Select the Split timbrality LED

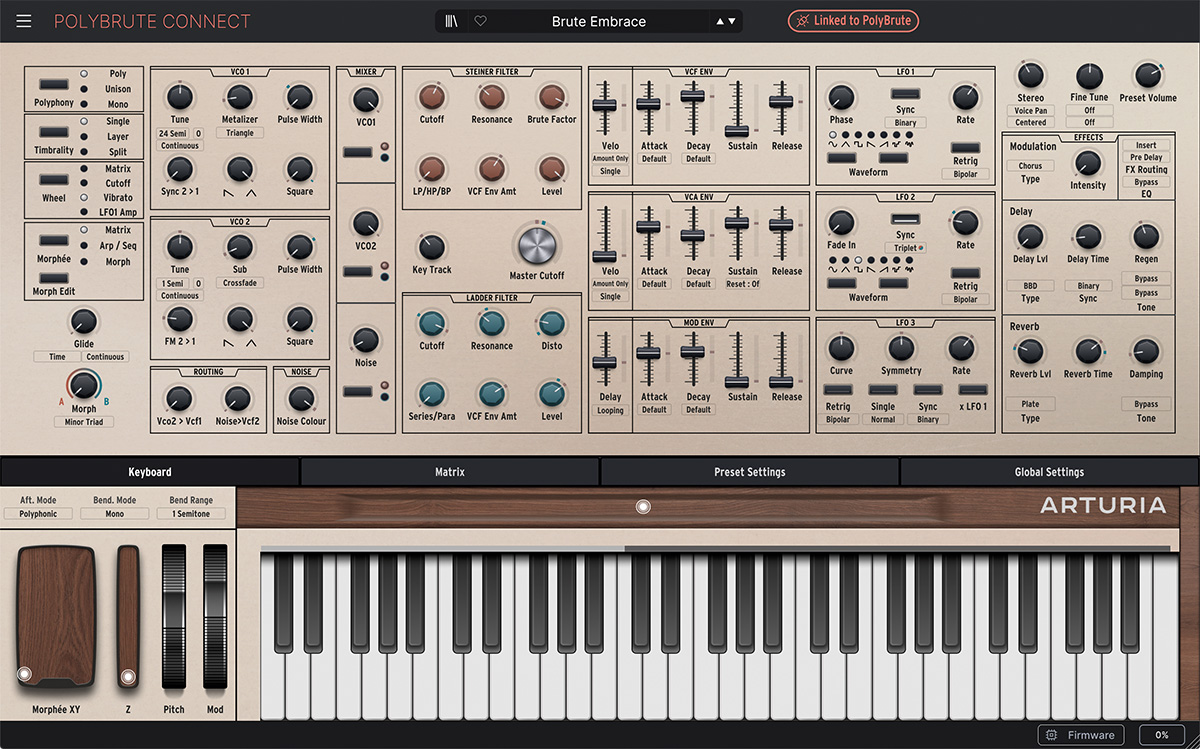coord(84,152)
